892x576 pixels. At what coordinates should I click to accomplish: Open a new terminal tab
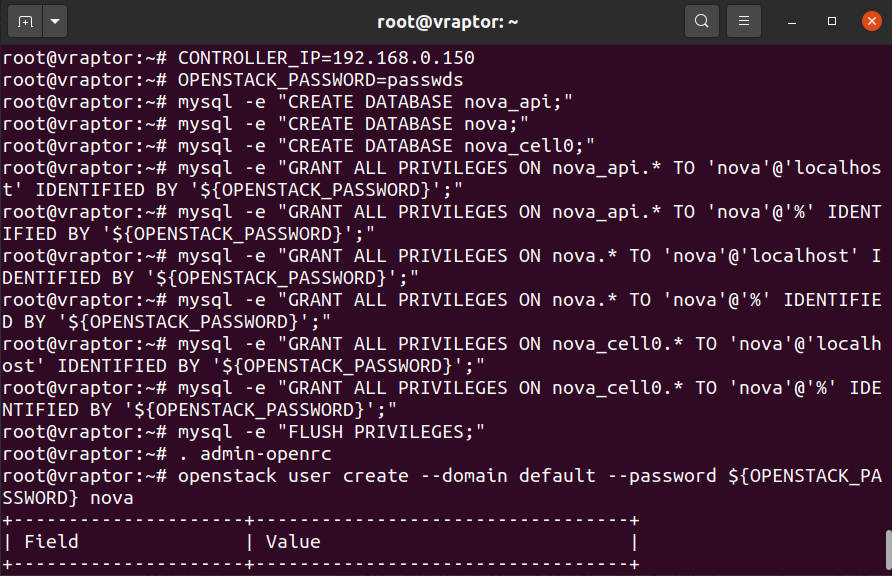click(25, 21)
